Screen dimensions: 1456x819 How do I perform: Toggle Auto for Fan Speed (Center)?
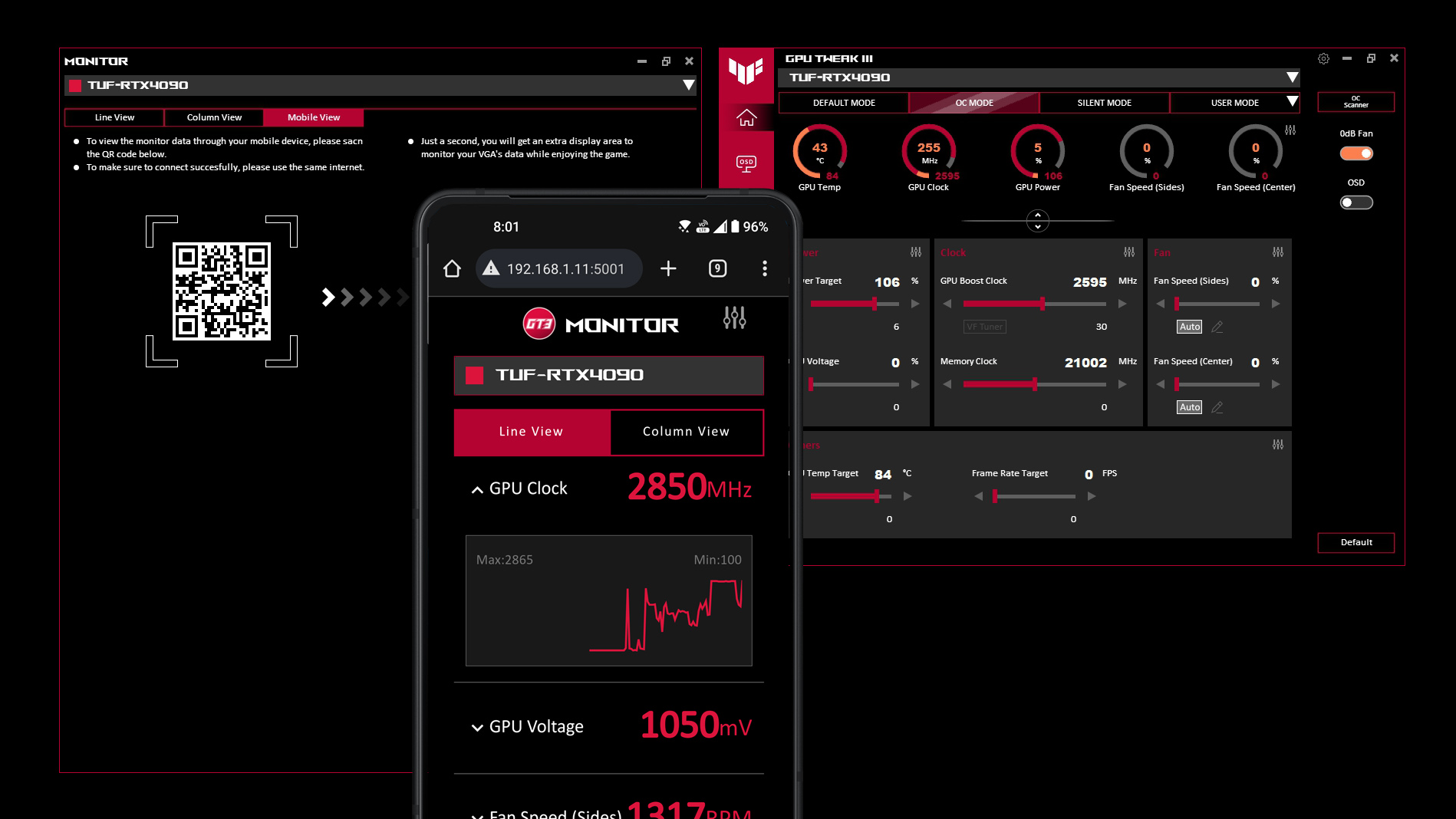point(1189,407)
